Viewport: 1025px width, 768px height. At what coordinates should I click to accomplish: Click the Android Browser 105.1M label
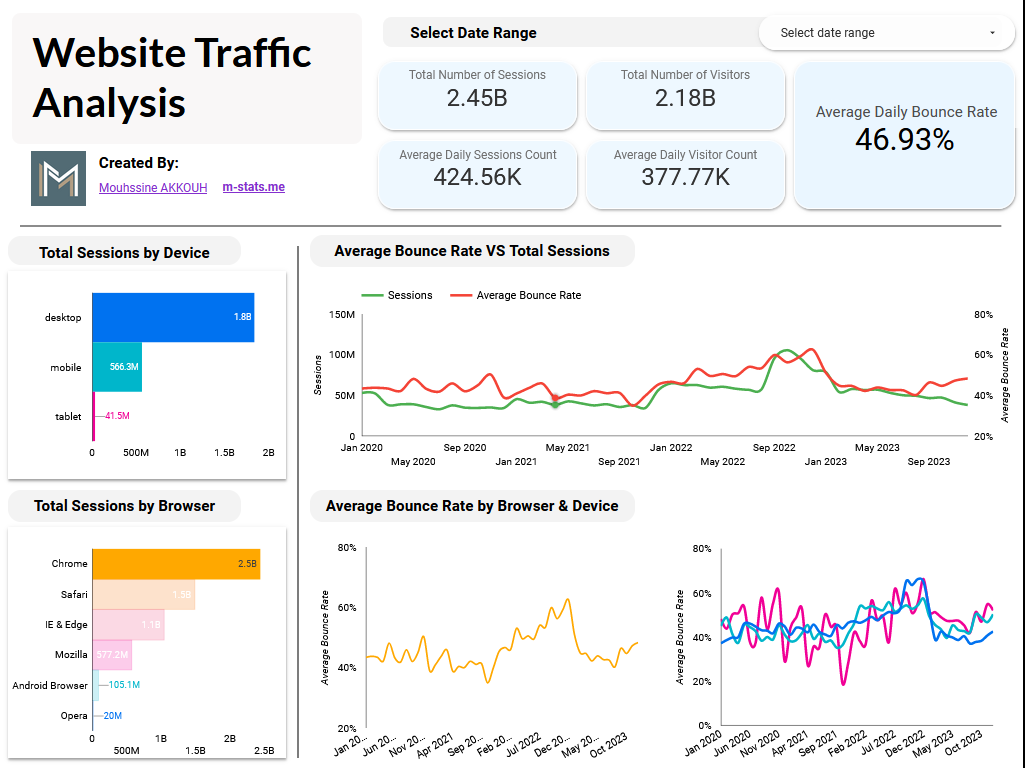124,685
